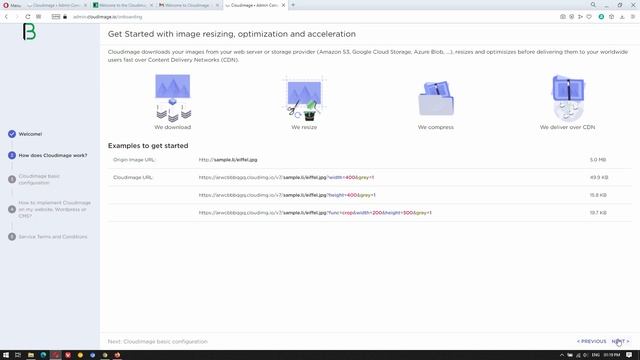Open File Explorer from the taskbar
The width and height of the screenshot is (640, 360).
31,355
